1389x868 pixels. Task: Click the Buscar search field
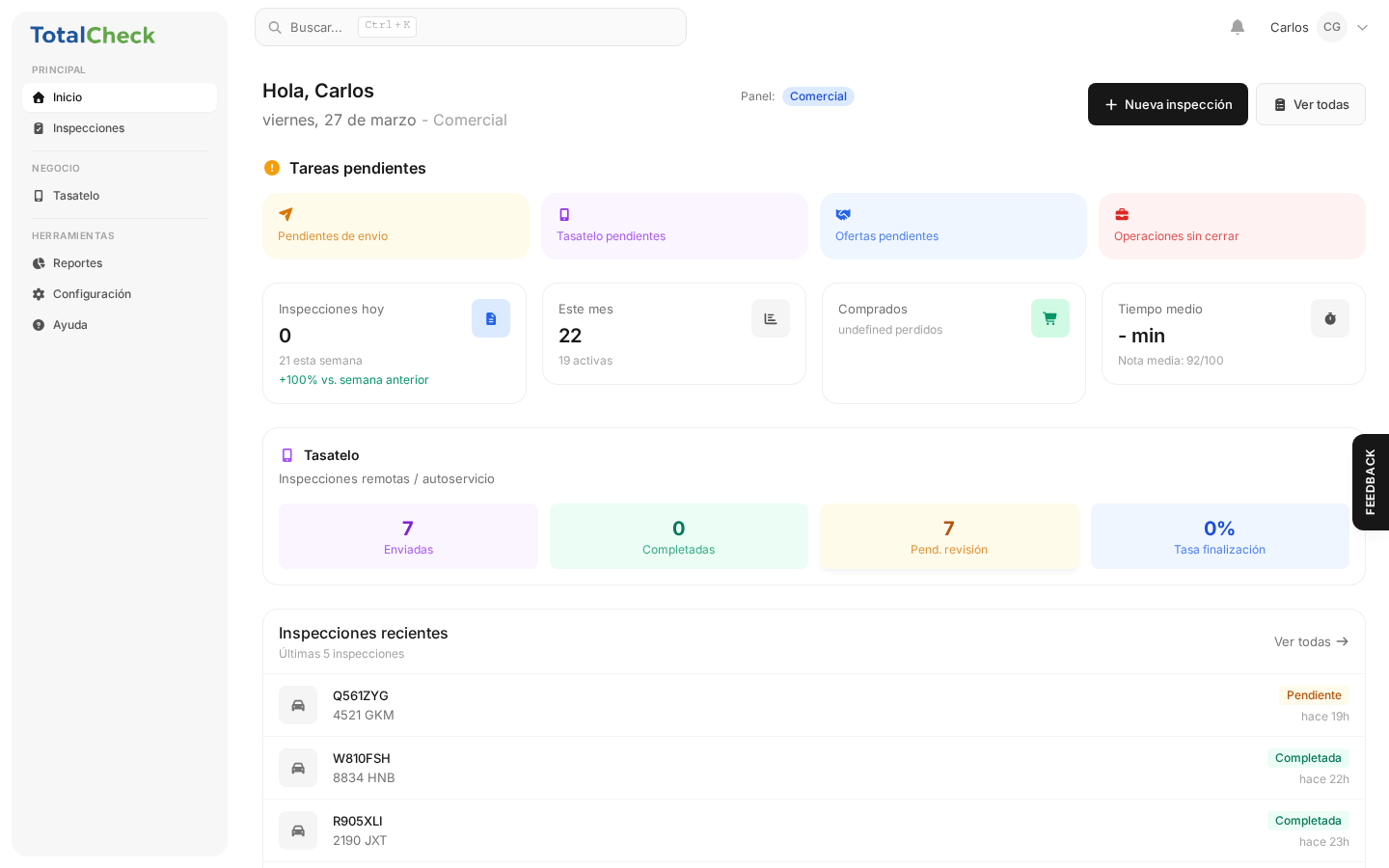click(x=471, y=27)
